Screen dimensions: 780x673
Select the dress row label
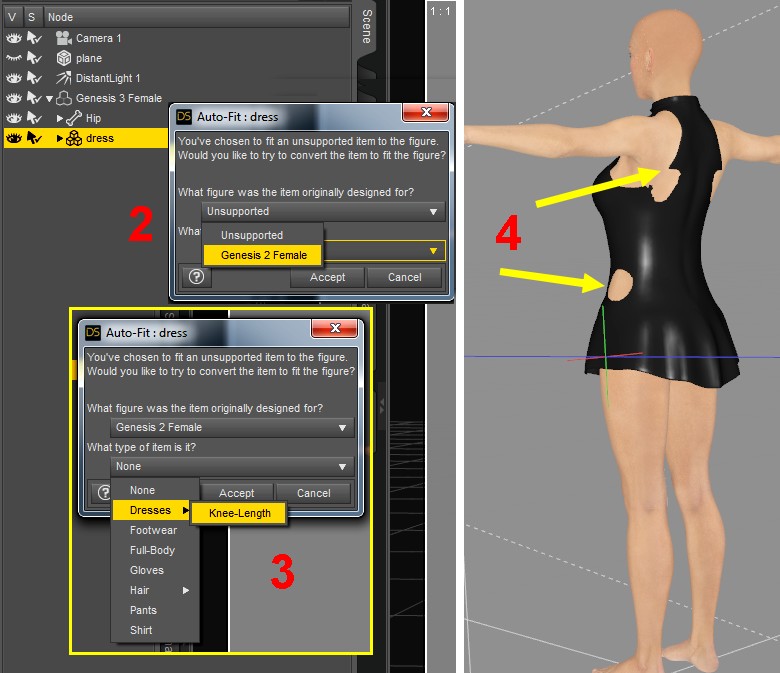pos(99,138)
